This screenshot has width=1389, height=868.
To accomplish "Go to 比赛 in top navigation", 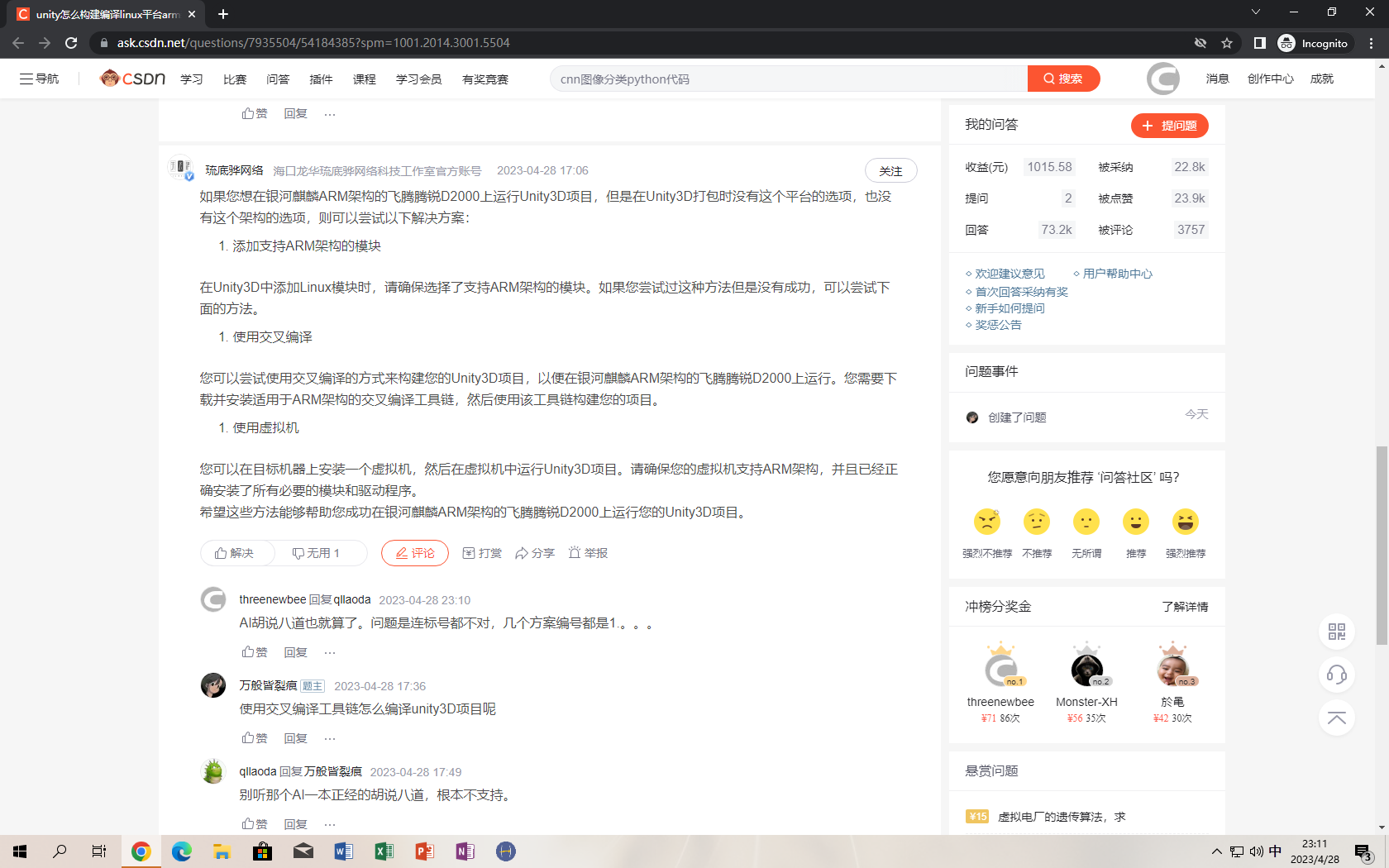I will [x=235, y=79].
